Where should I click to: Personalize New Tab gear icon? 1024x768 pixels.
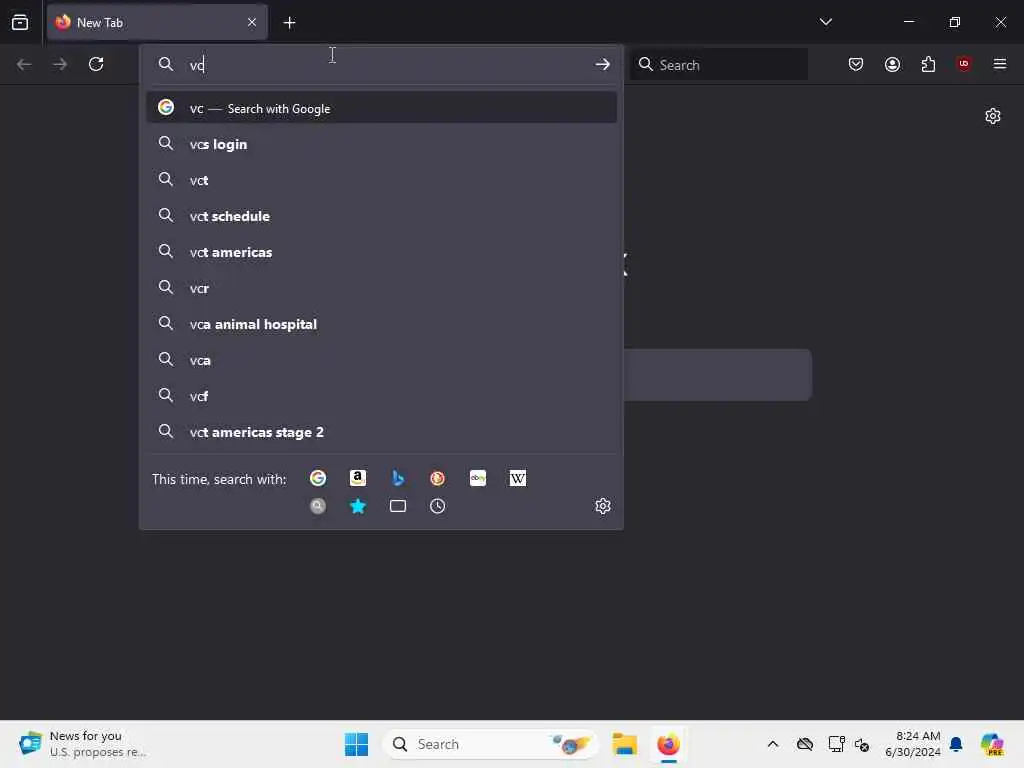993,116
